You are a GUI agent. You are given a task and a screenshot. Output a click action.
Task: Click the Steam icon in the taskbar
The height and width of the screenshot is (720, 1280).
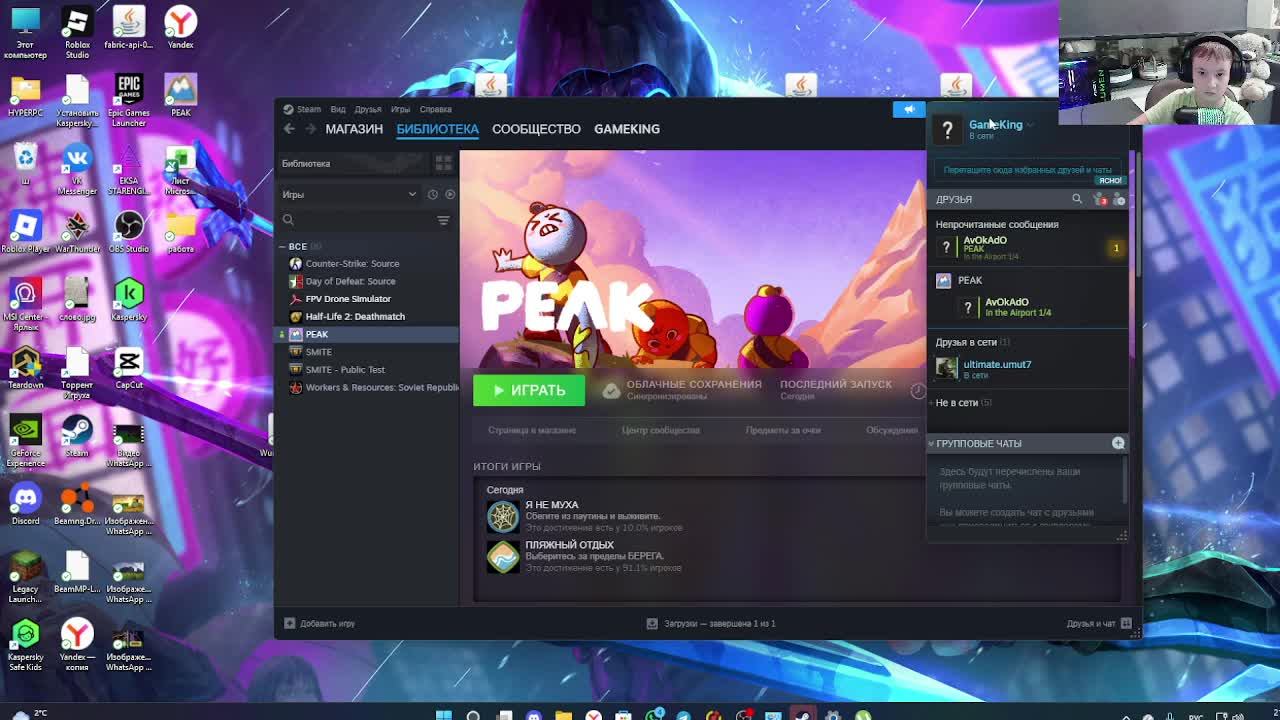tap(803, 714)
